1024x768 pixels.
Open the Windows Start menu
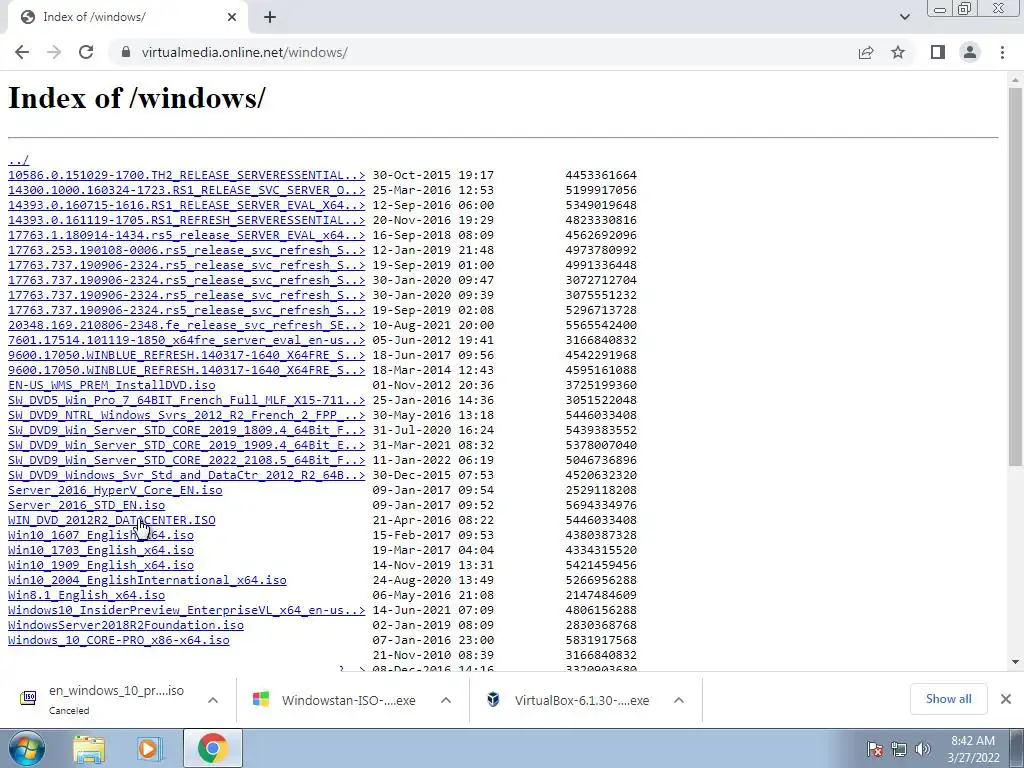pyautogui.click(x=27, y=748)
